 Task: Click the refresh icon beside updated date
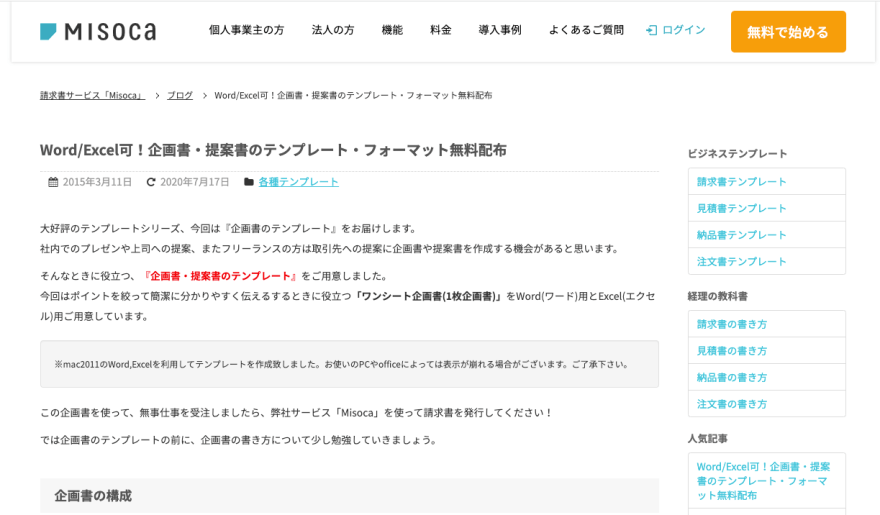coord(151,182)
